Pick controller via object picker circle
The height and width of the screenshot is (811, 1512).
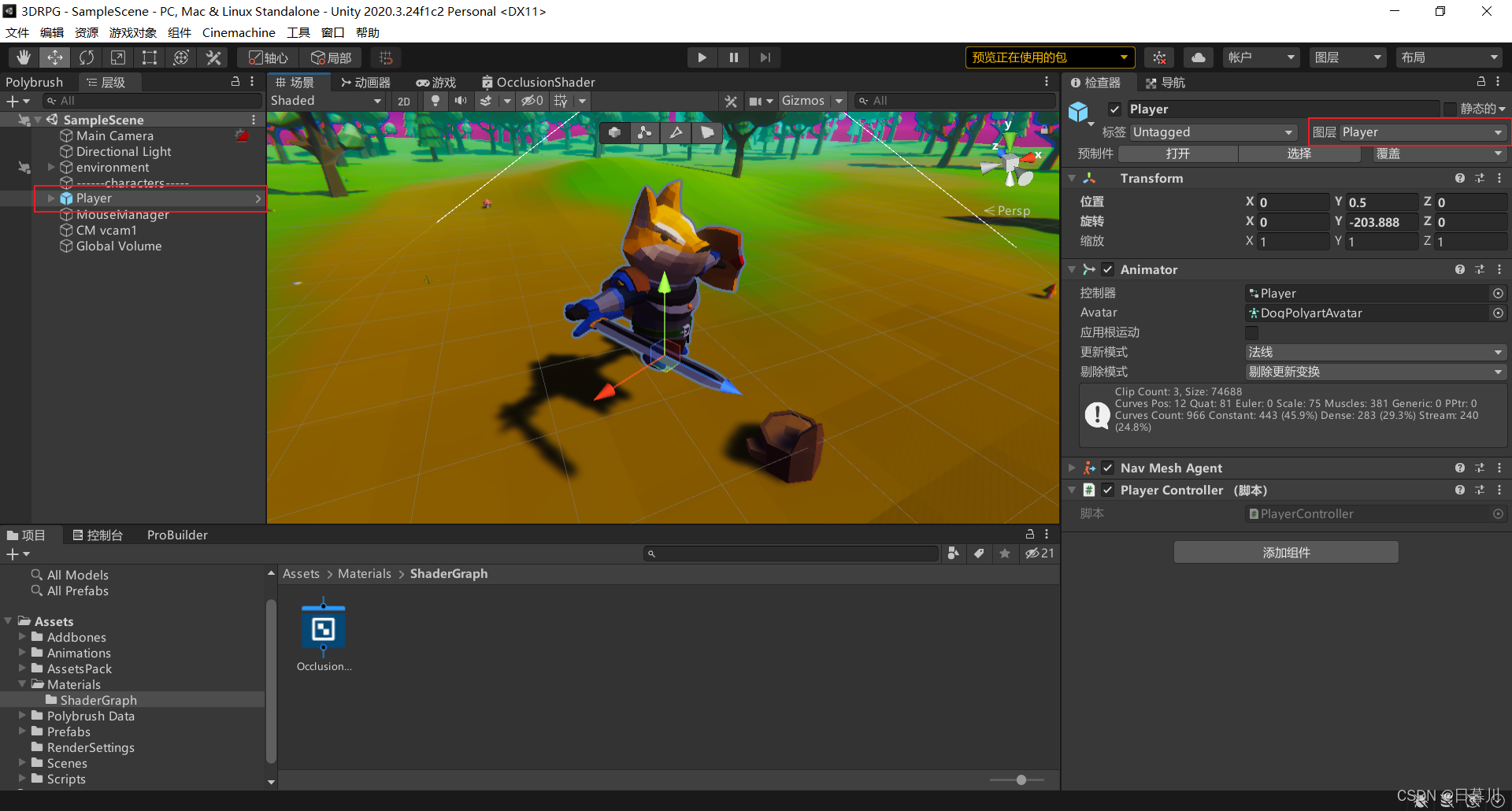coord(1498,293)
